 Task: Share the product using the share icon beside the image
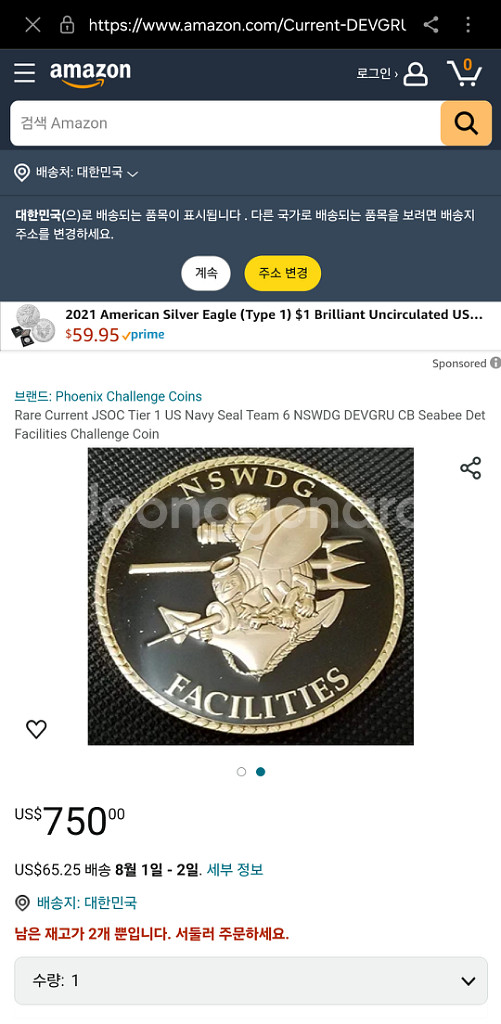470,468
